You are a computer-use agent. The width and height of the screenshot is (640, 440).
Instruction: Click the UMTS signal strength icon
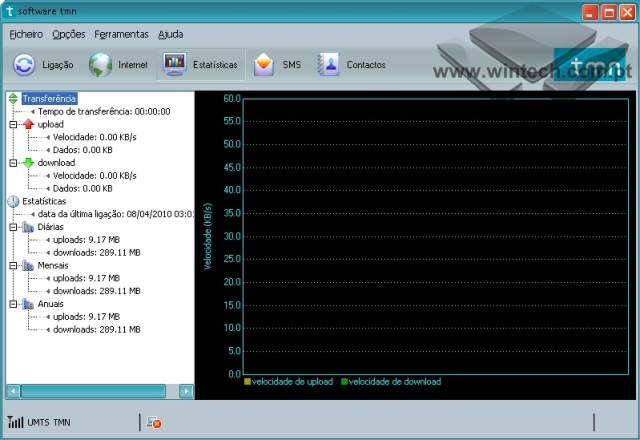[x=15, y=422]
